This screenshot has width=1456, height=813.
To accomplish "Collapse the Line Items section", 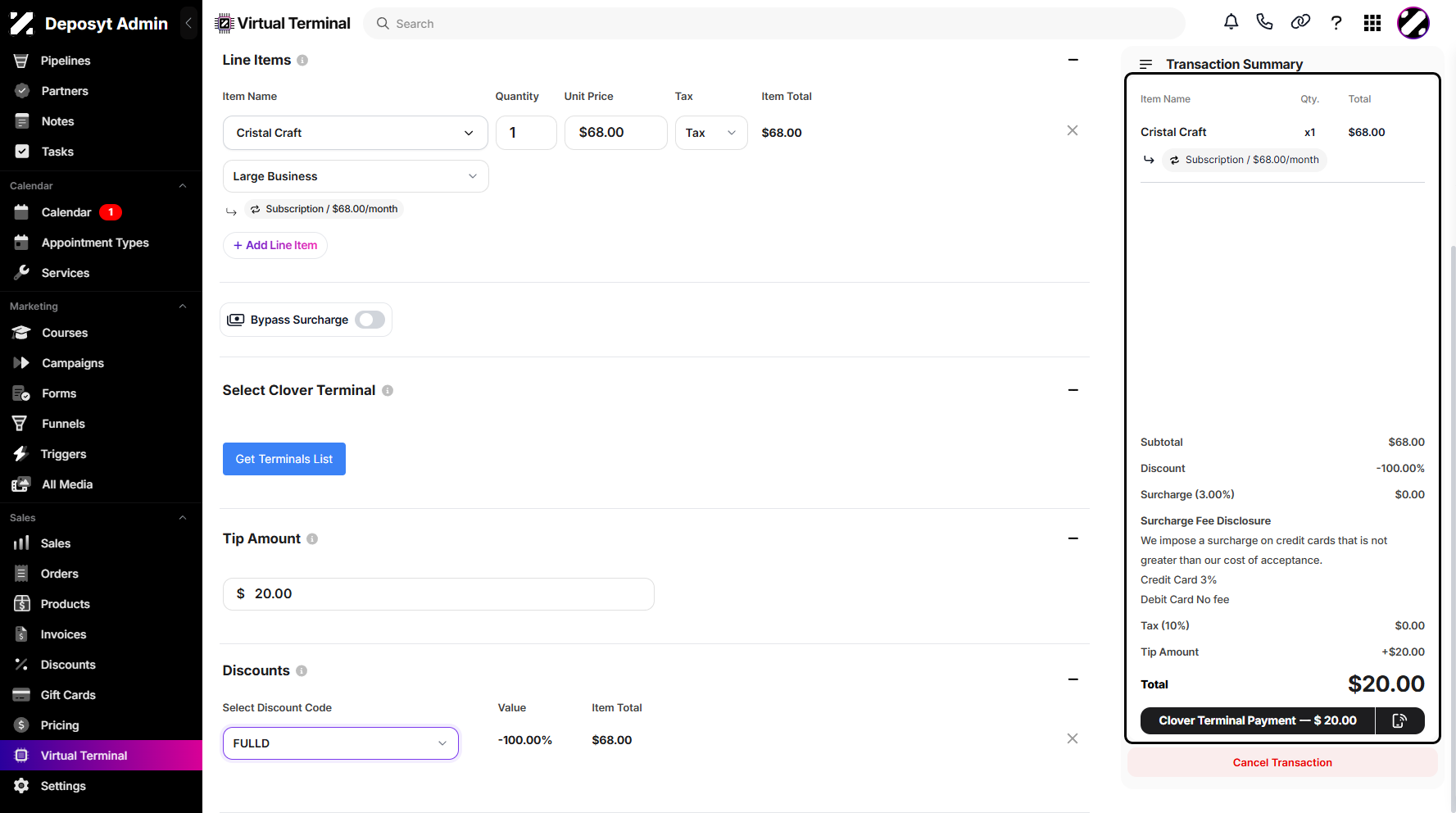I will (1073, 60).
